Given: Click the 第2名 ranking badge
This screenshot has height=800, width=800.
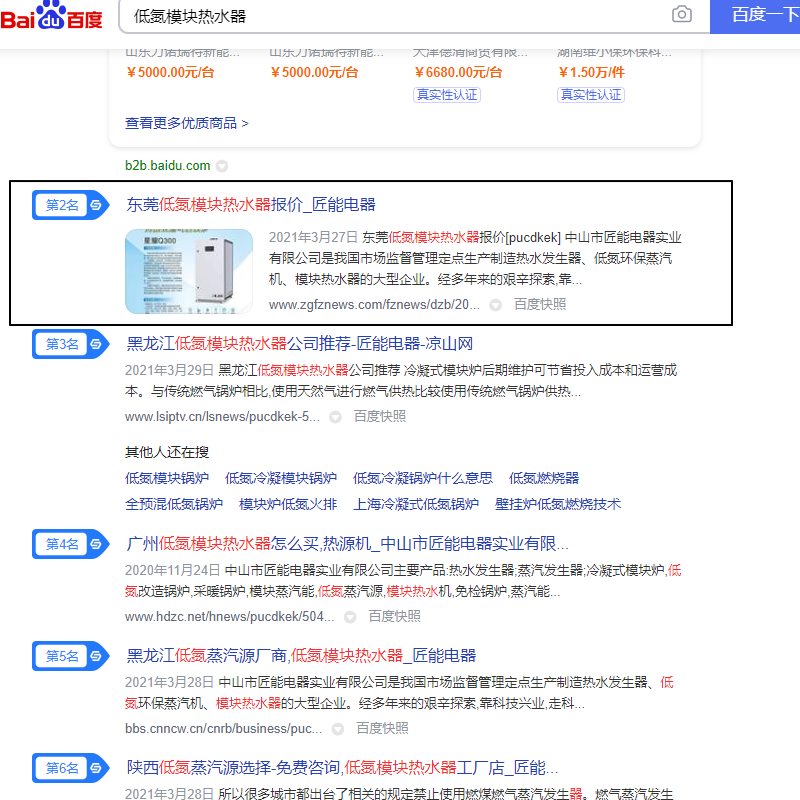Looking at the screenshot, I should (x=70, y=205).
